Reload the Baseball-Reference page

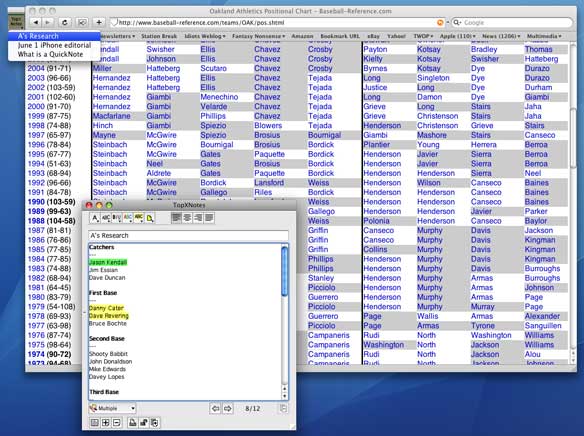[x=64, y=23]
